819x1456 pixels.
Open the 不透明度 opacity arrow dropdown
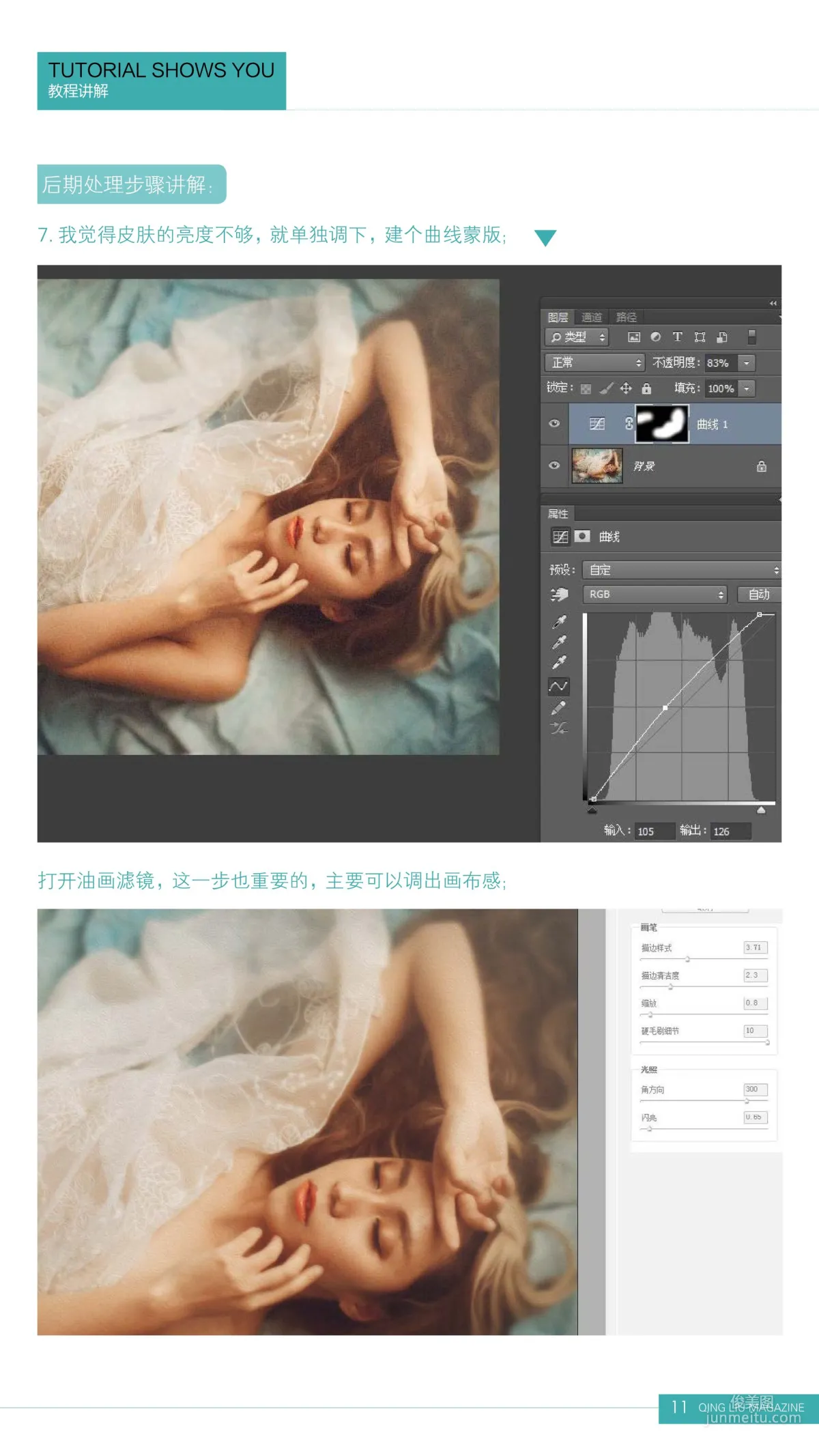747,363
